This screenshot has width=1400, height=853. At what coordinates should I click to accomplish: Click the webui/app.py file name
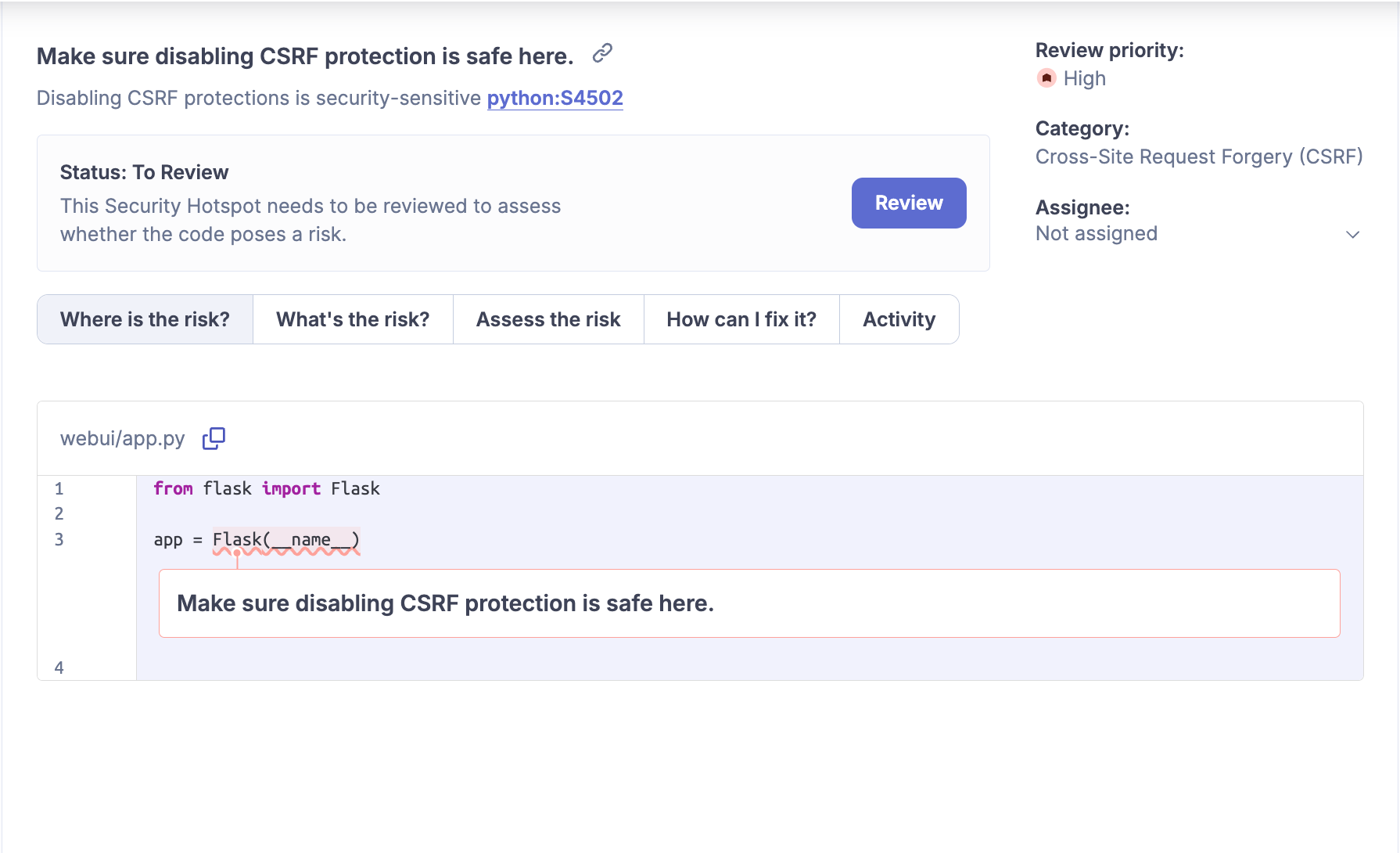pos(123,438)
